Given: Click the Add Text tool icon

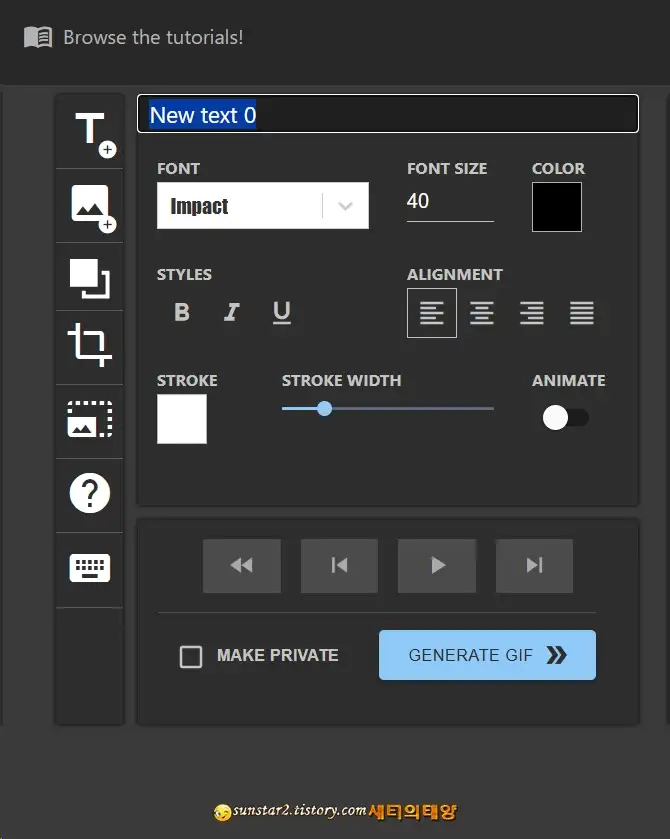Looking at the screenshot, I should pos(95,134).
